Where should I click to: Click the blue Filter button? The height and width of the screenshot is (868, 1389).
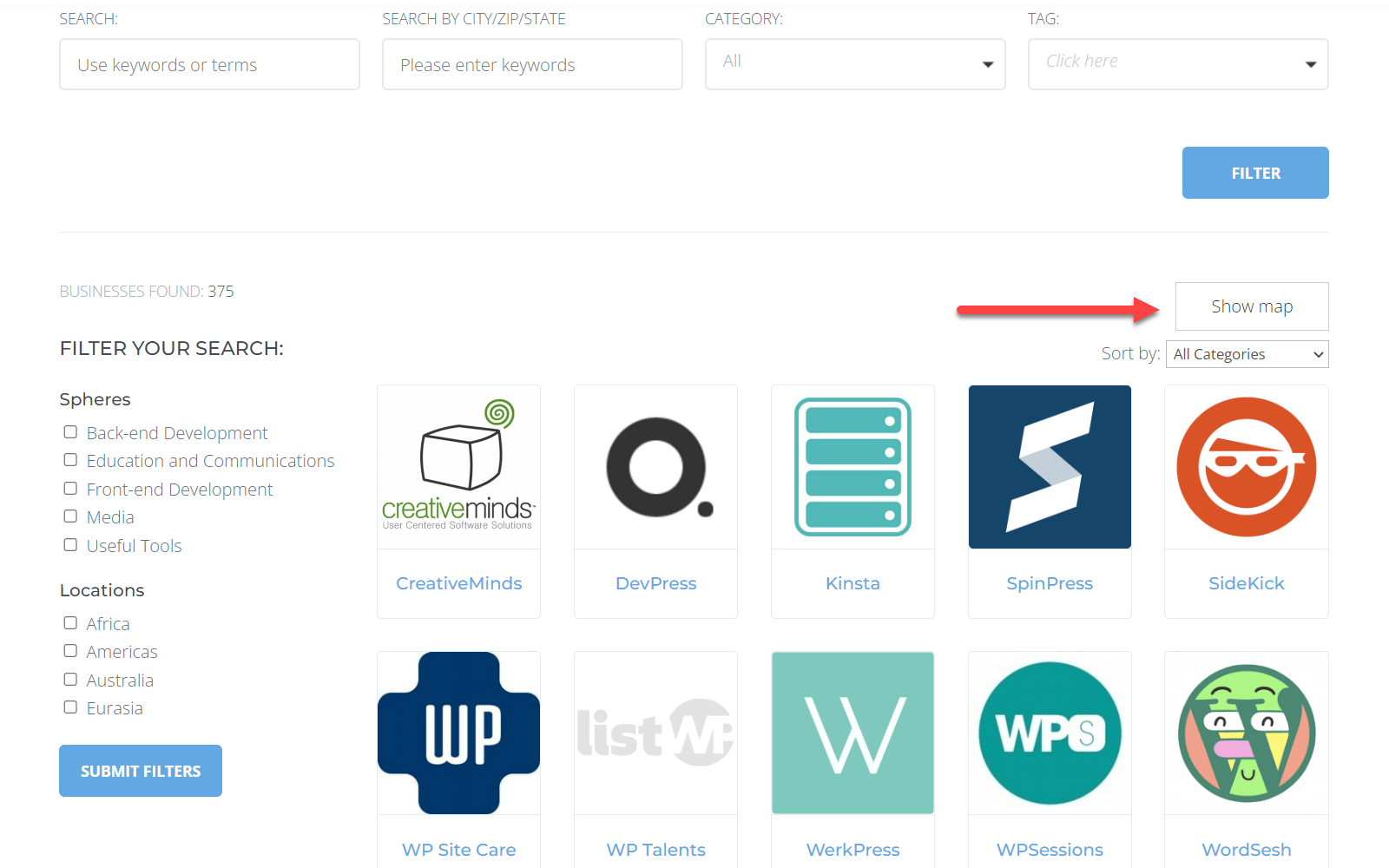(1255, 173)
